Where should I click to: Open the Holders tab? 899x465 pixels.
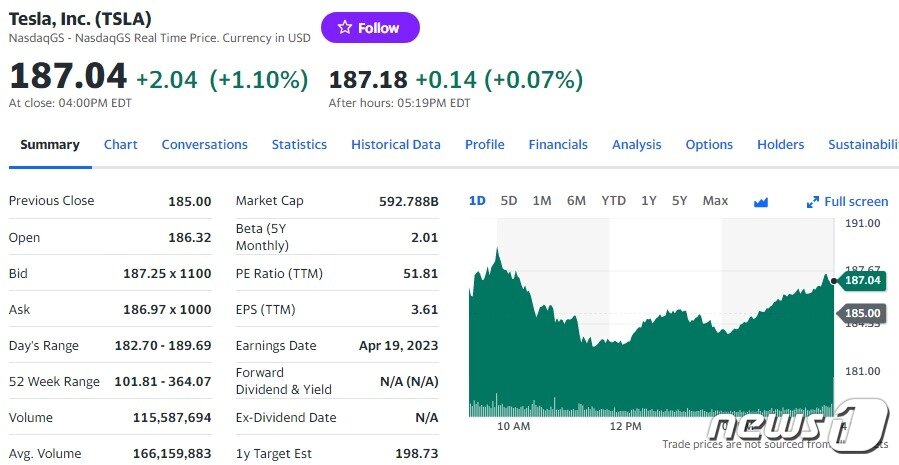pyautogui.click(x=780, y=144)
